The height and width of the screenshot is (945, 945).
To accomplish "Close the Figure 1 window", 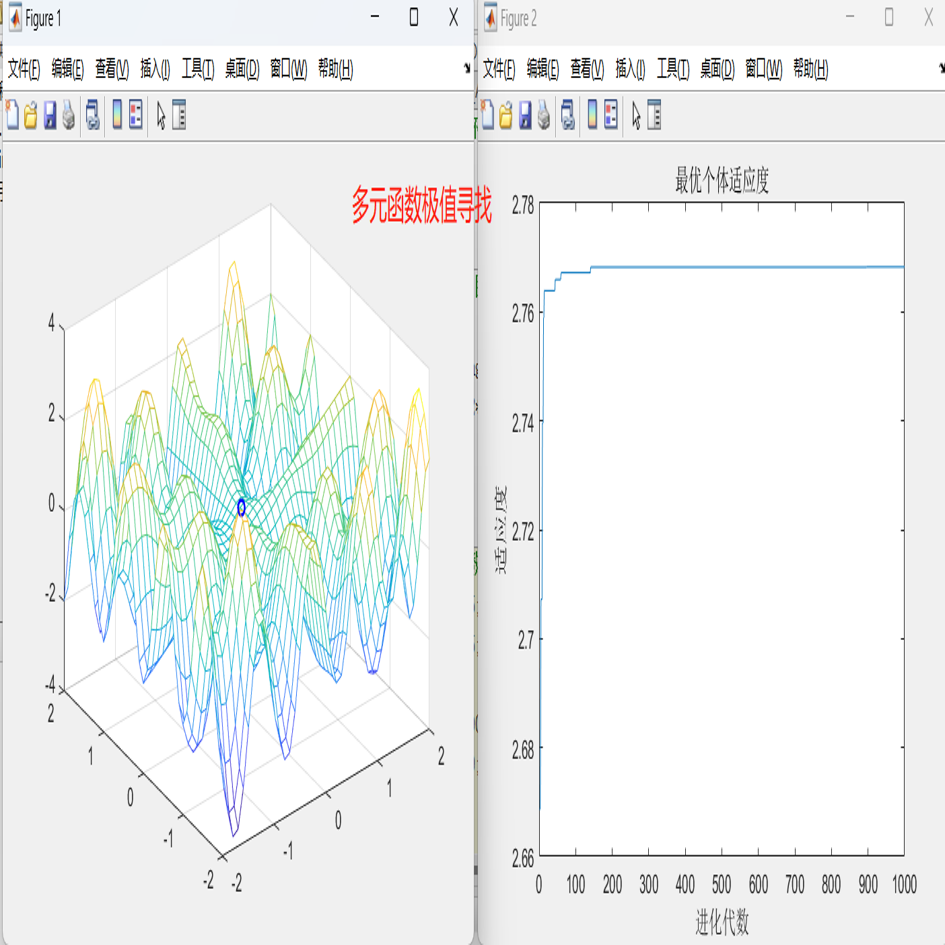I will (x=453, y=17).
